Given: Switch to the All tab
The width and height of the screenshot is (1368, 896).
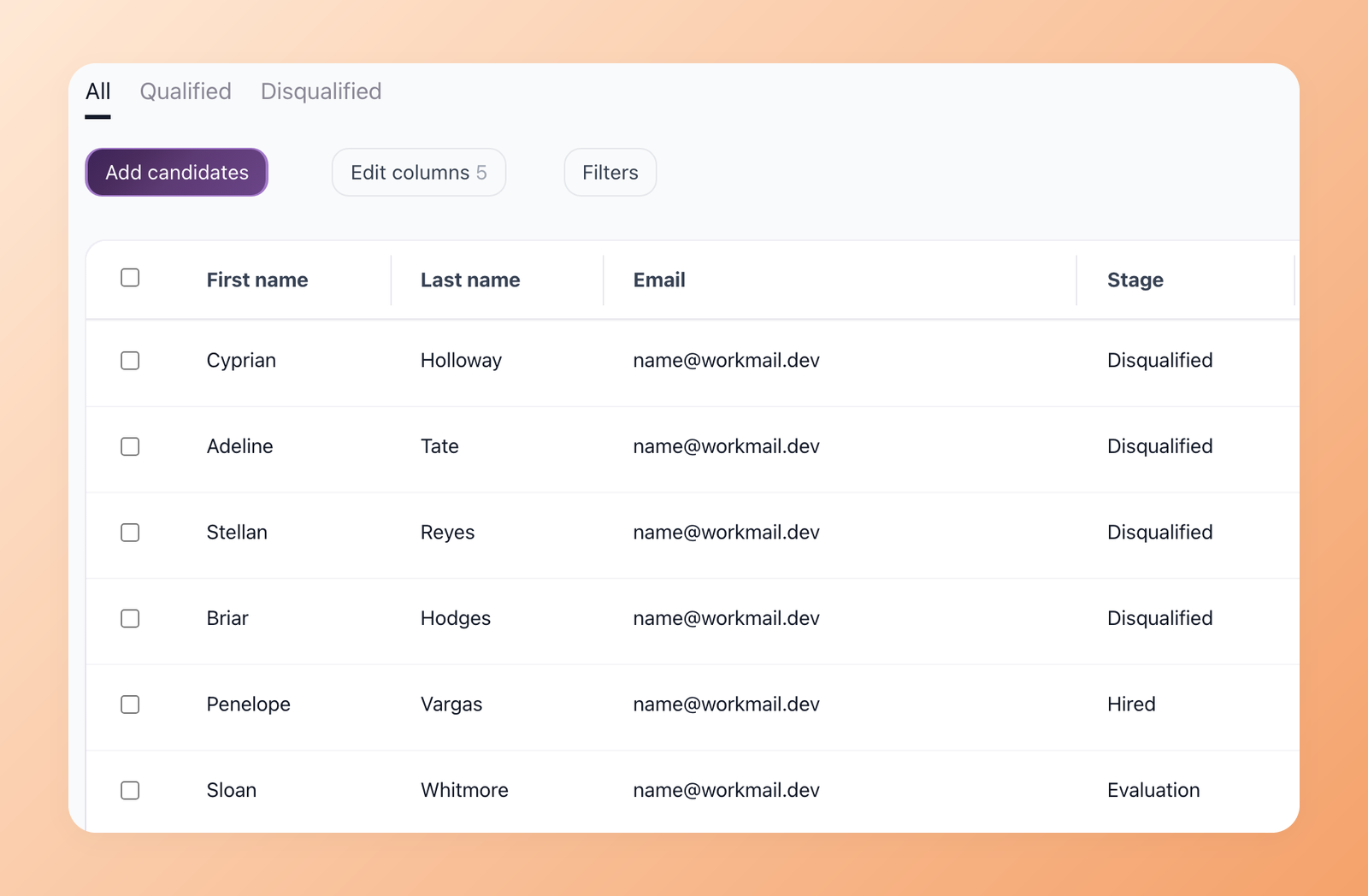Looking at the screenshot, I should point(98,91).
